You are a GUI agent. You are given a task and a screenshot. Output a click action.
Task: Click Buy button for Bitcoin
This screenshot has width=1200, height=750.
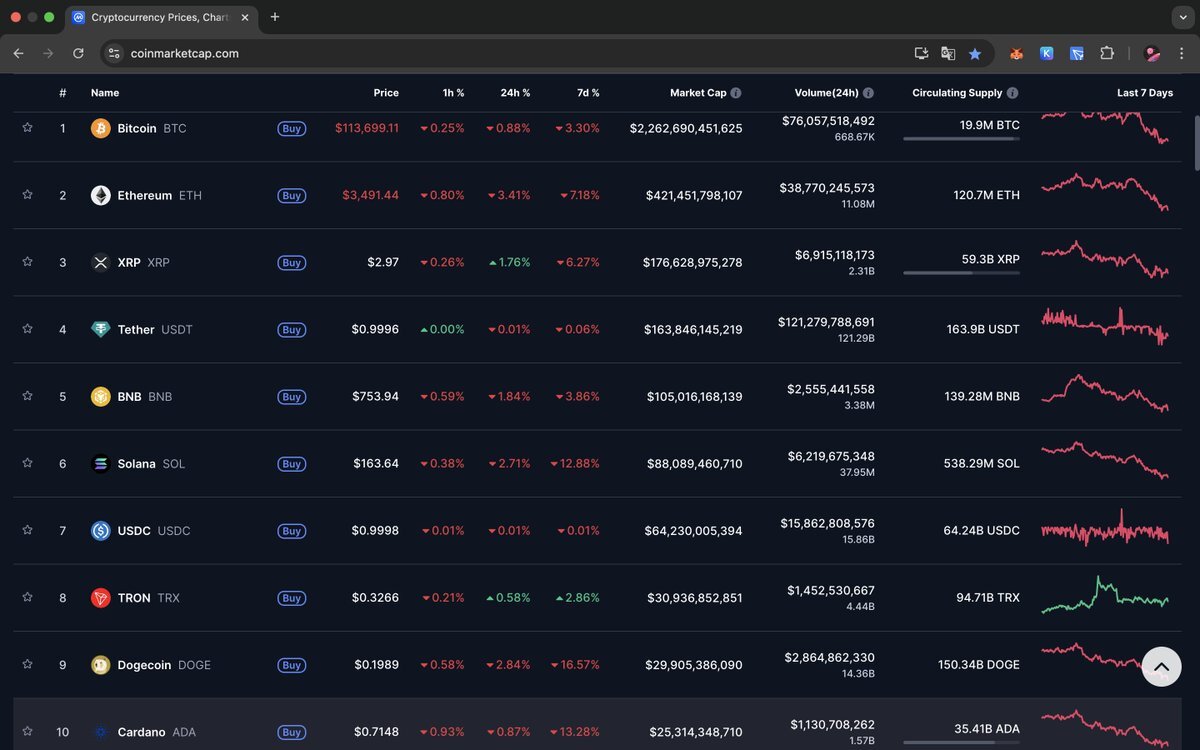pos(291,128)
